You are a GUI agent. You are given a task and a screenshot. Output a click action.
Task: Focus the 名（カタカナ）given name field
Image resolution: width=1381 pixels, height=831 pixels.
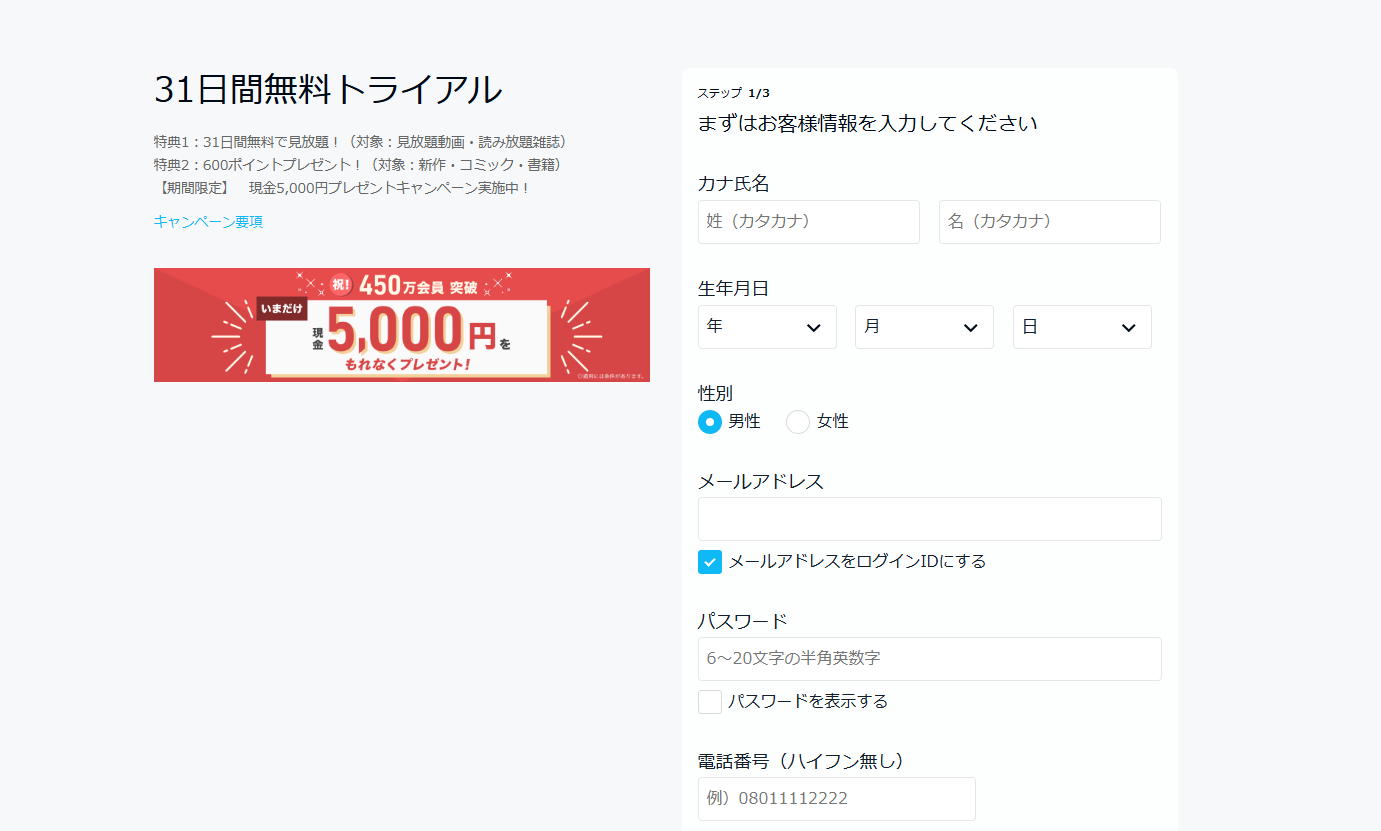pyautogui.click(x=1049, y=221)
